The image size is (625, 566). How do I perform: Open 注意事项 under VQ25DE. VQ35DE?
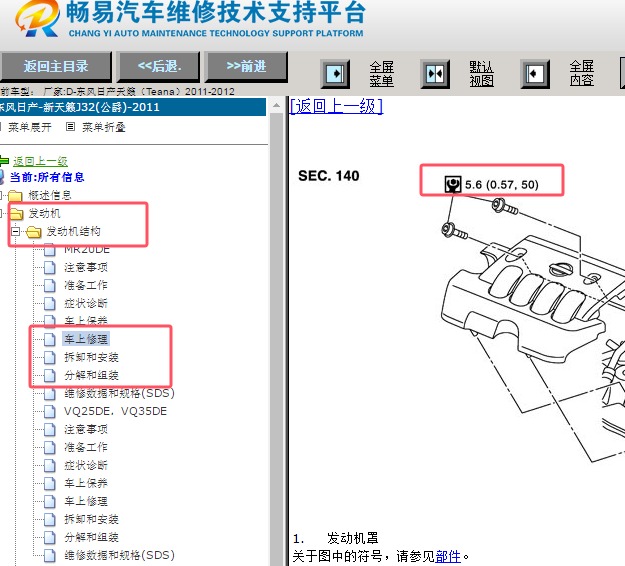(86, 429)
